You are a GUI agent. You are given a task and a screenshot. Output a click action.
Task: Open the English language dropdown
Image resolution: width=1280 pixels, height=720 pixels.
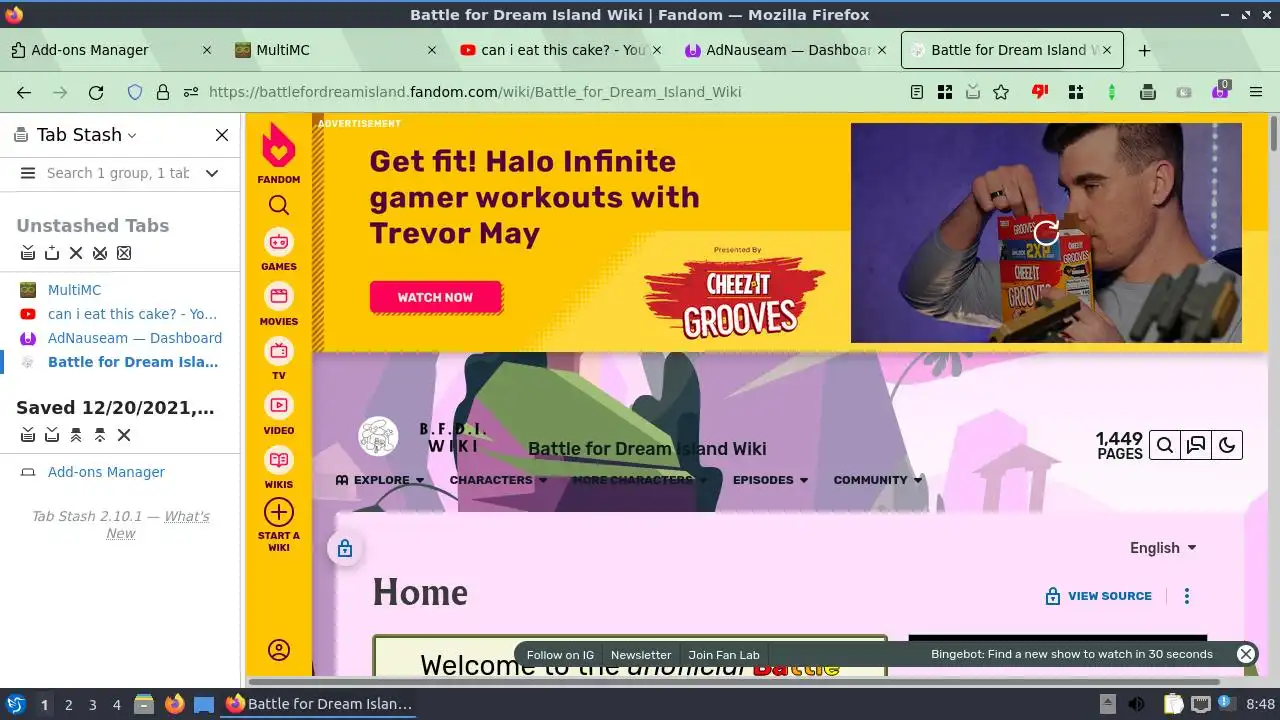[1163, 548]
